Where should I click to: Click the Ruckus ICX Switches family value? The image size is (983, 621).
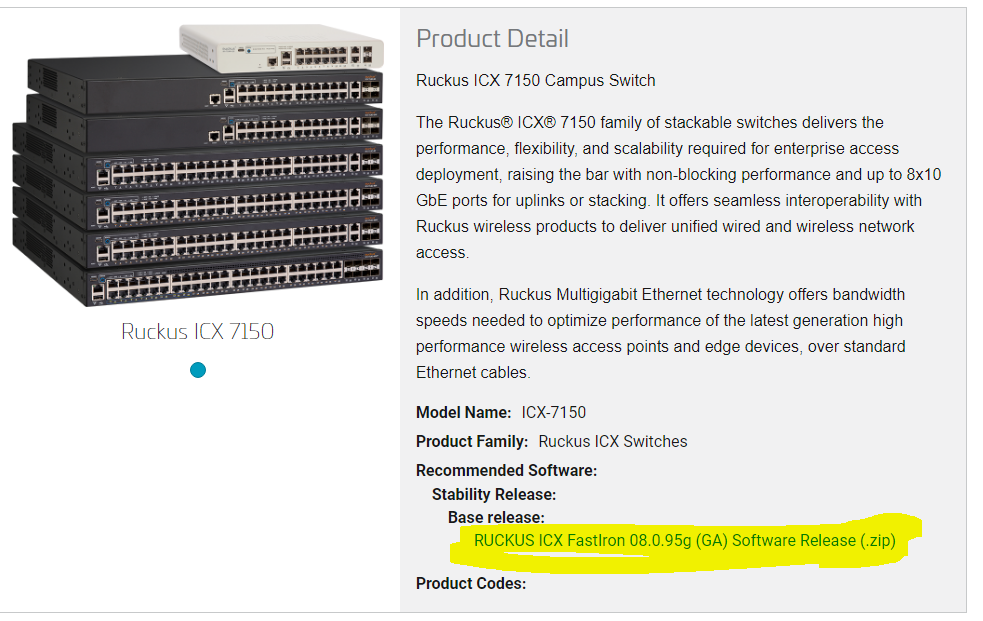point(613,441)
